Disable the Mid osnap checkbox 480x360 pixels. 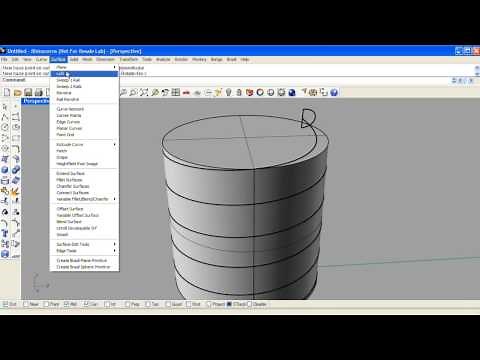point(66,304)
